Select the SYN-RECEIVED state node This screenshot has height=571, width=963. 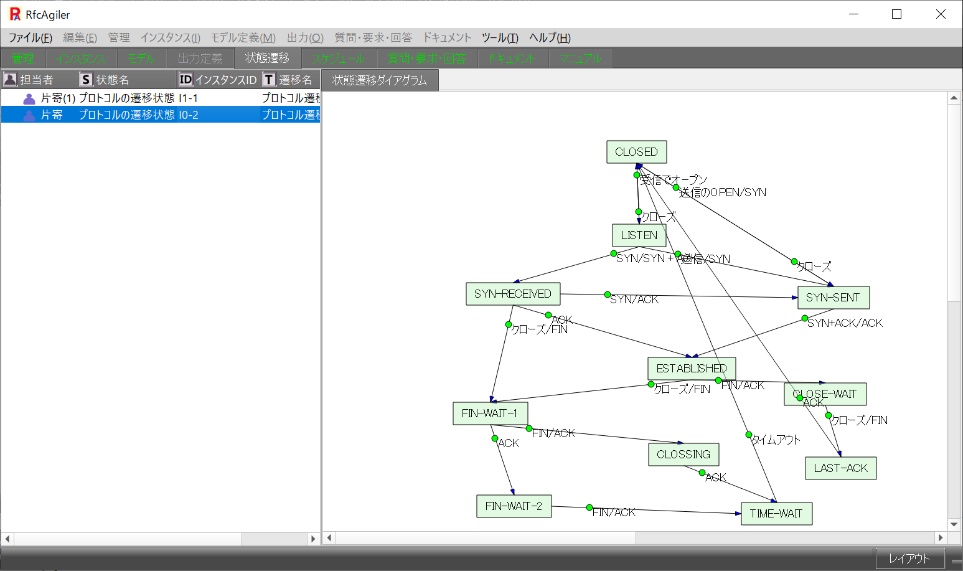[513, 293]
